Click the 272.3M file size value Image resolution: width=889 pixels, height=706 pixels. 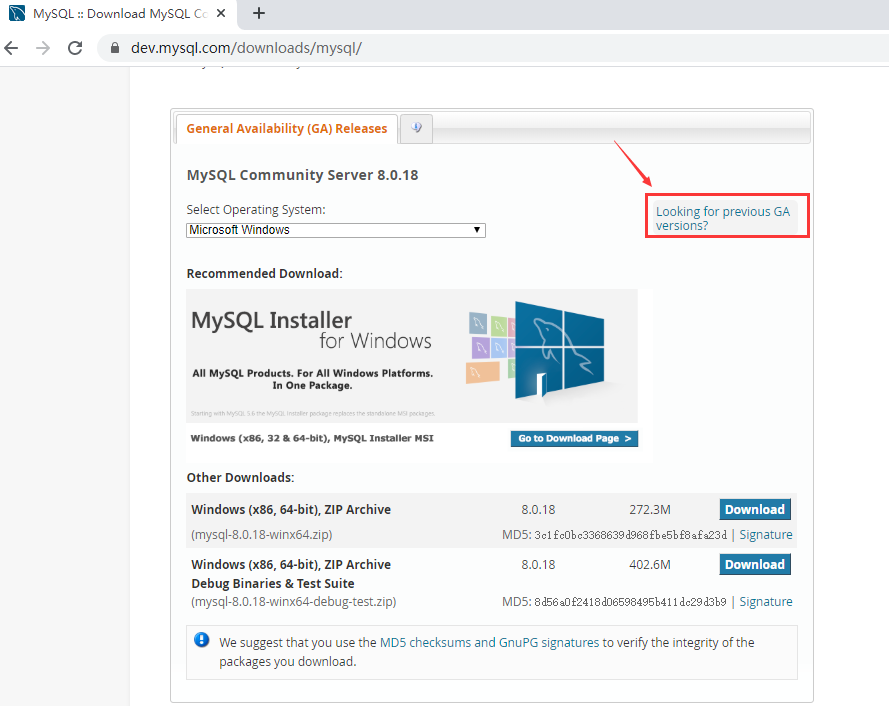point(650,510)
